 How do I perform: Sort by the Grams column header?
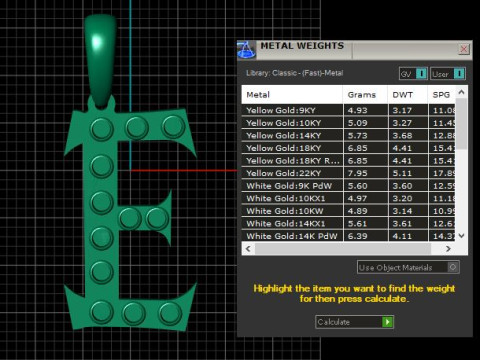365,95
